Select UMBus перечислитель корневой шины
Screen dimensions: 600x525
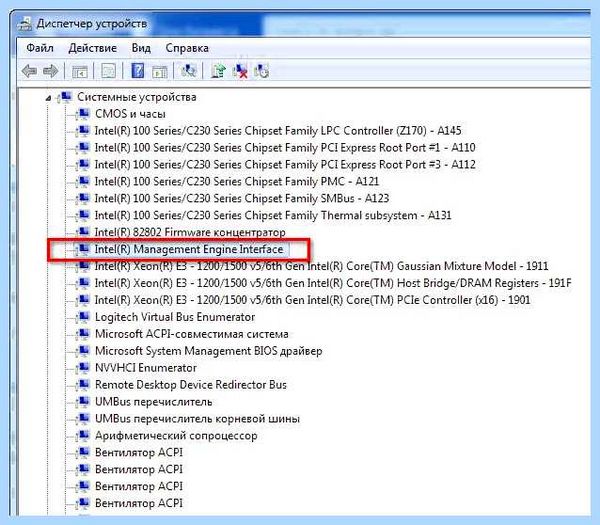(x=197, y=419)
